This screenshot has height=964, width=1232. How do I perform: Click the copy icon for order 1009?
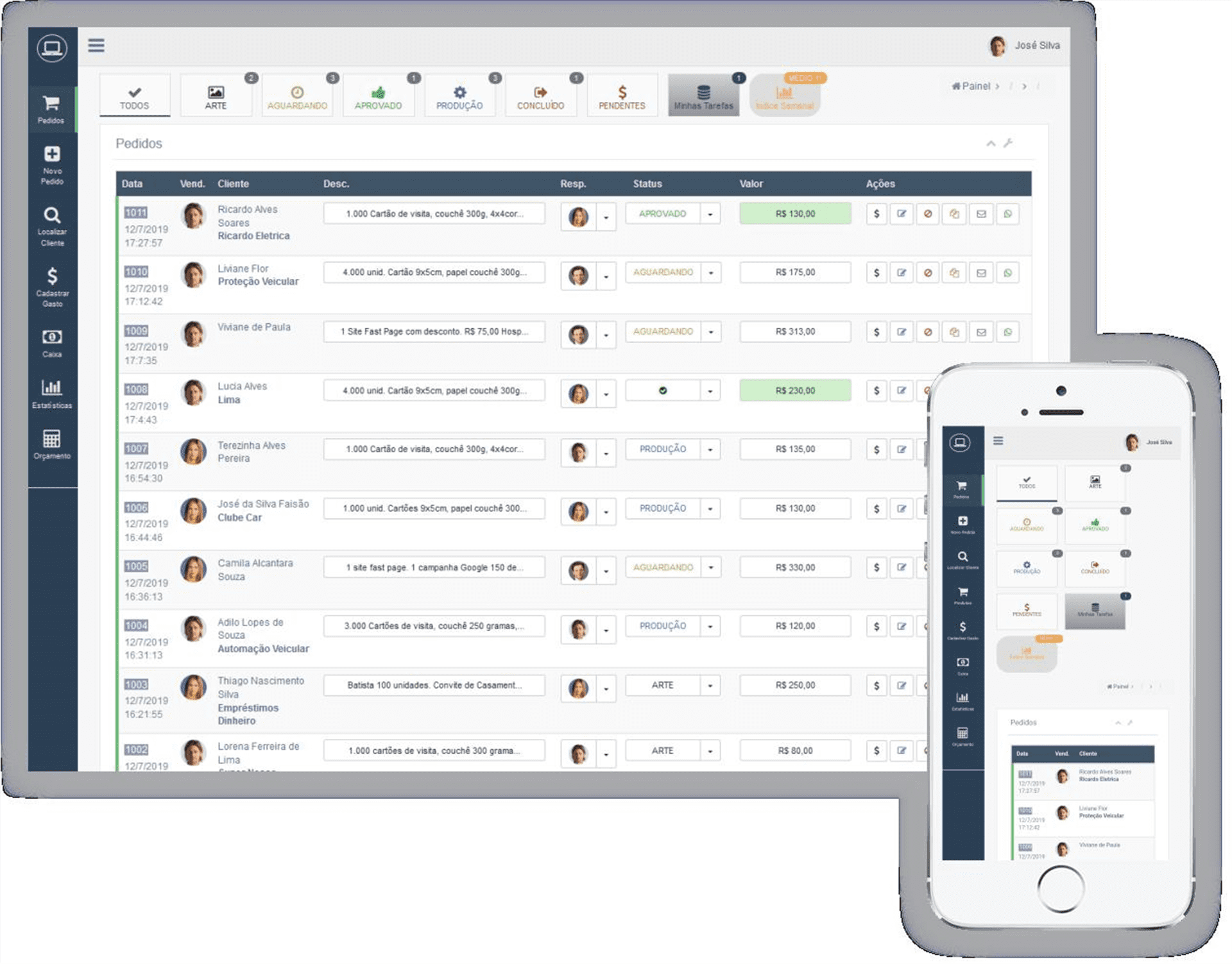pos(954,332)
